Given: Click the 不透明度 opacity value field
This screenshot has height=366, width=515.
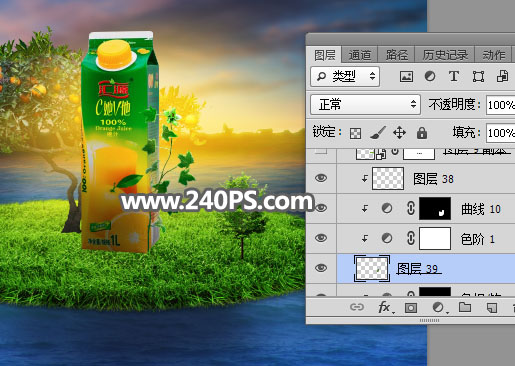Looking at the screenshot, I should [500, 105].
